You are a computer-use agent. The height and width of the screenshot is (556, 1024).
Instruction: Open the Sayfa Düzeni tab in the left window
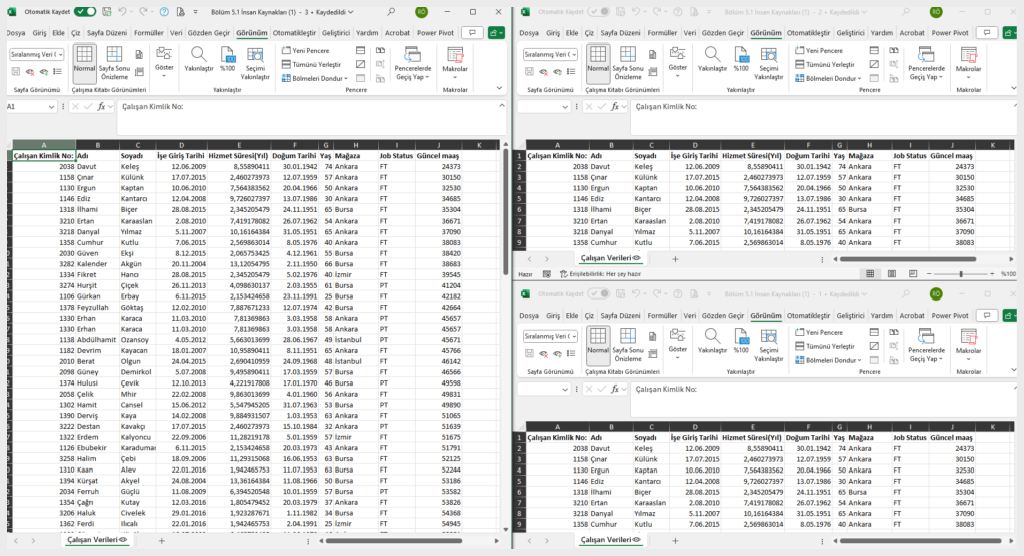(106, 33)
